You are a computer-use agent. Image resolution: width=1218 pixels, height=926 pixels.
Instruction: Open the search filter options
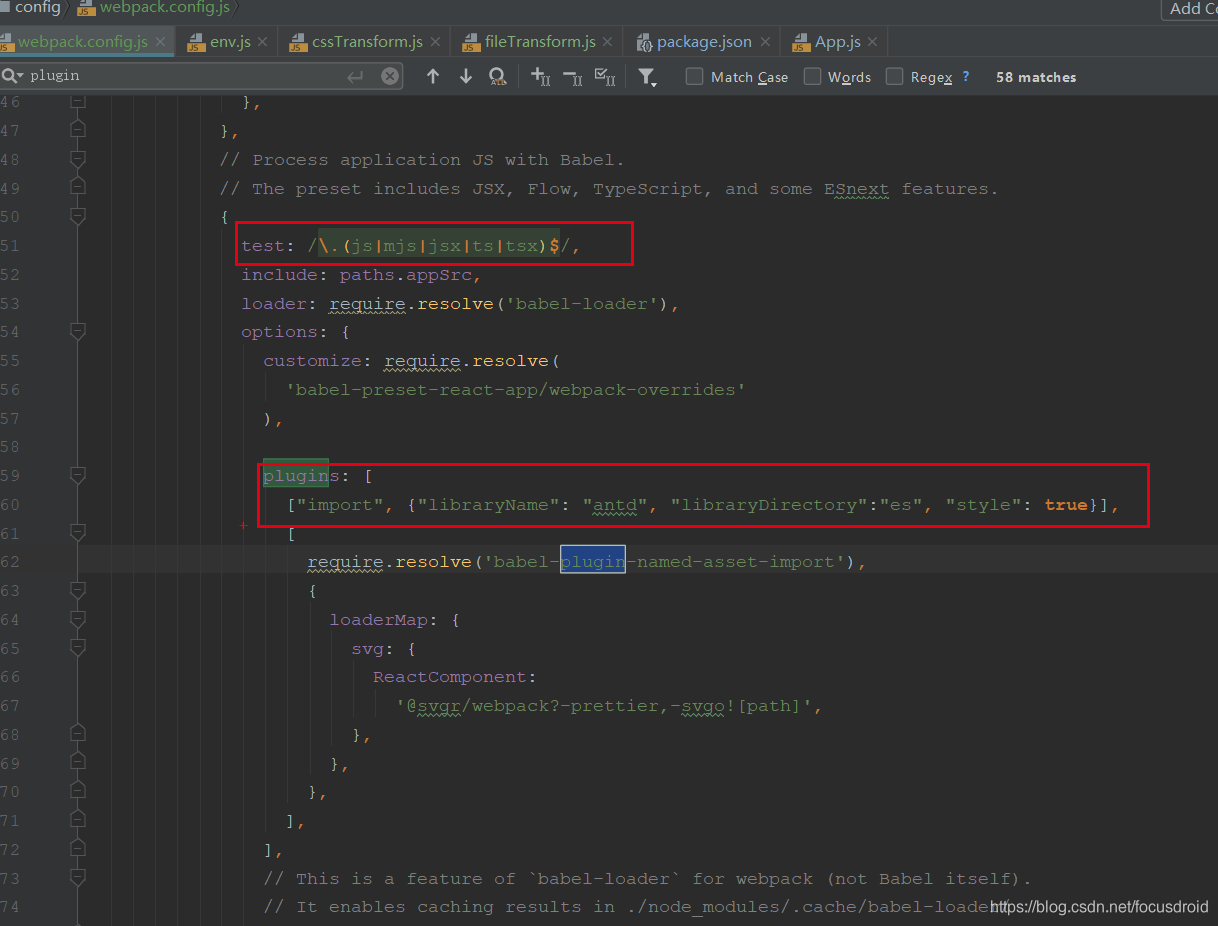647,77
